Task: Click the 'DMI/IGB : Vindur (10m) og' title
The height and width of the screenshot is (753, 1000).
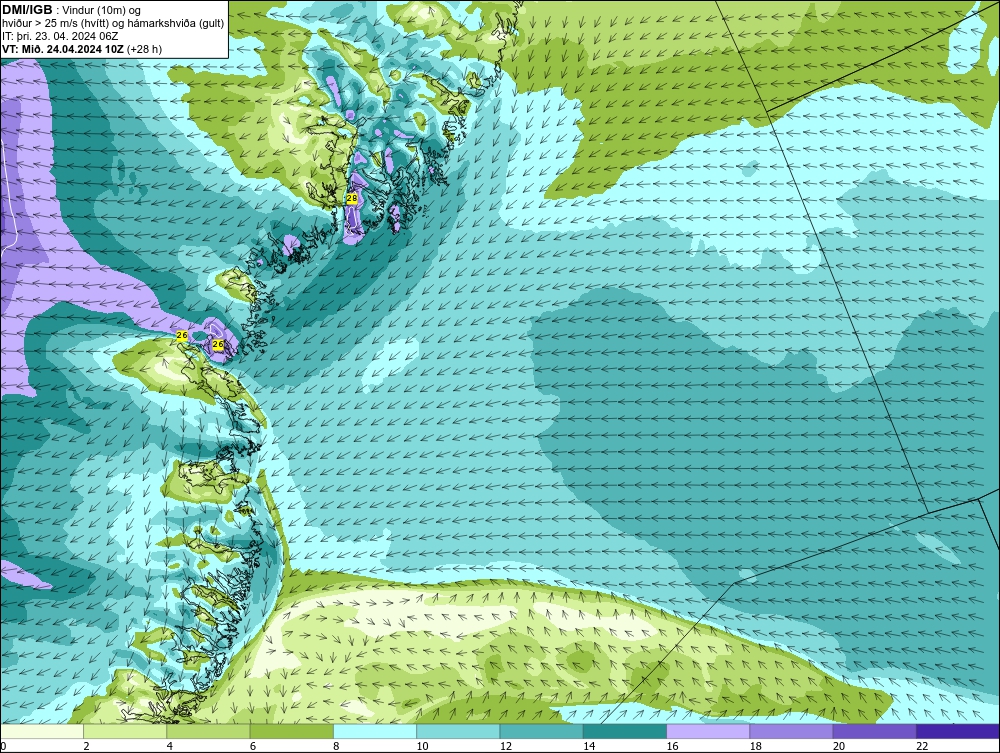Action: pyautogui.click(x=72, y=10)
